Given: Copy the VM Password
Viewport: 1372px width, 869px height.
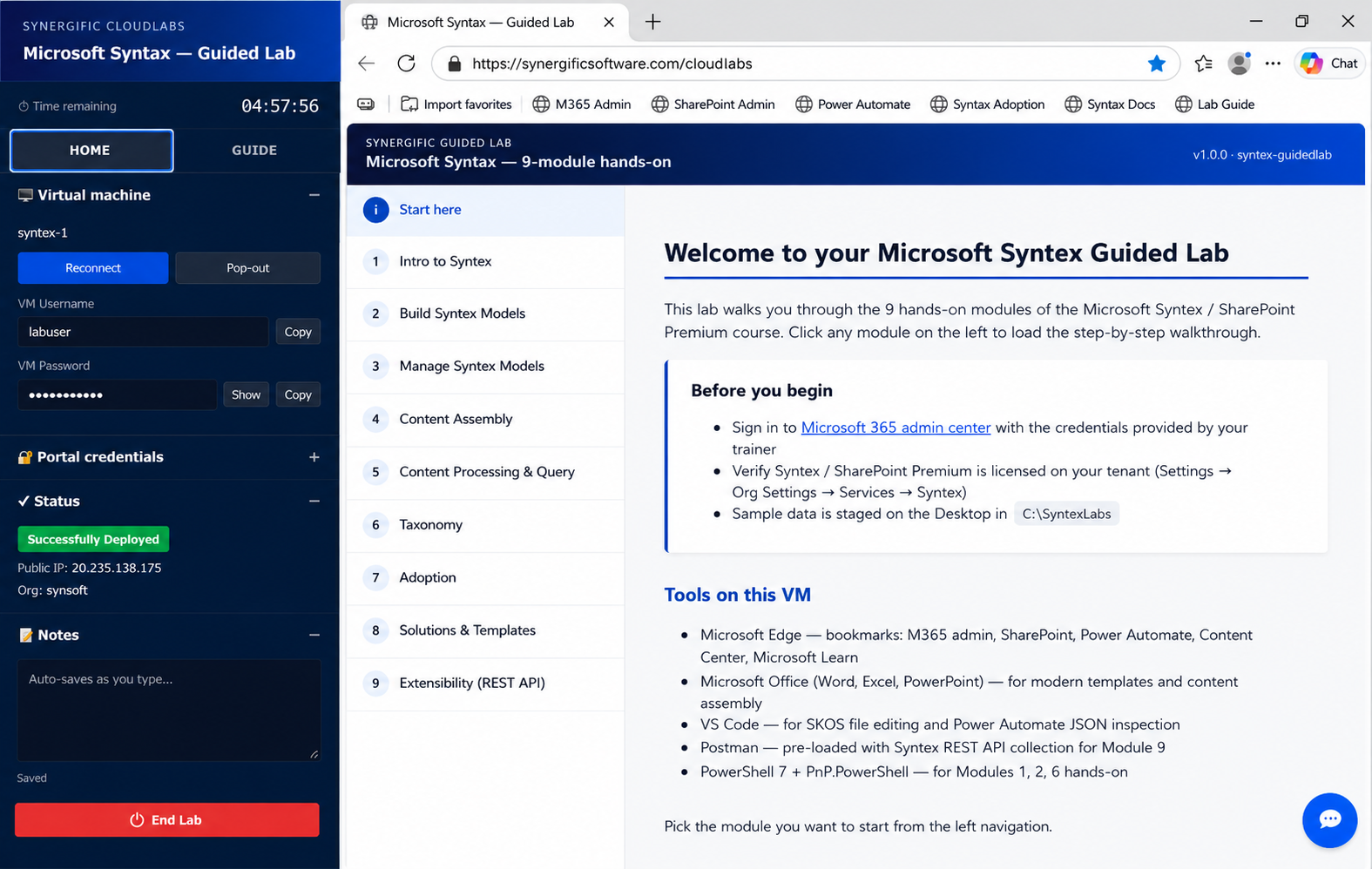Looking at the screenshot, I should [x=298, y=395].
